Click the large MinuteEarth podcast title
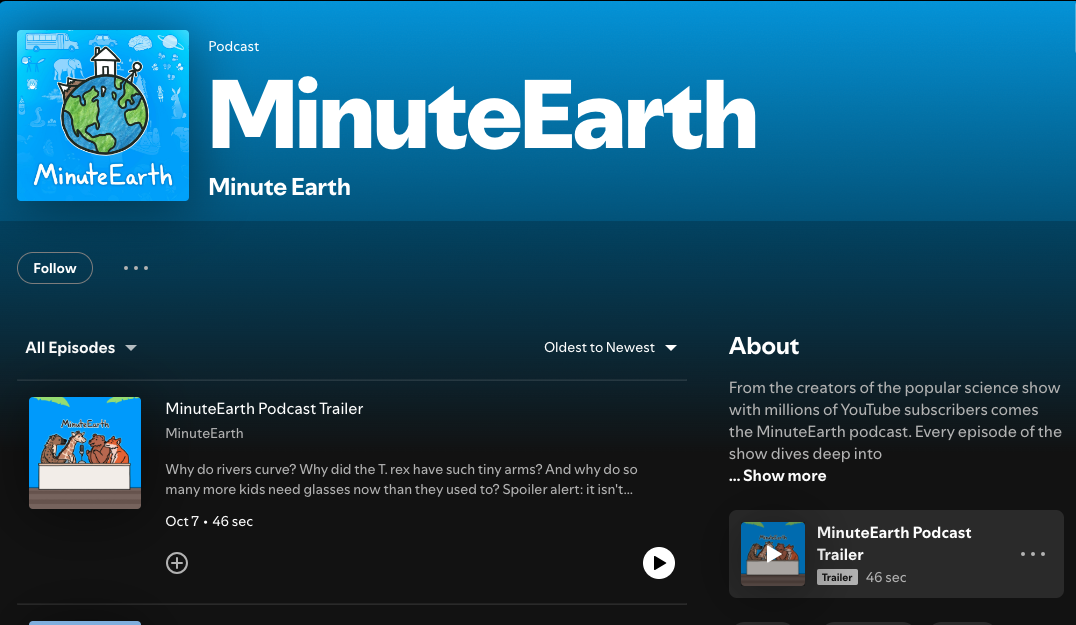Image resolution: width=1076 pixels, height=625 pixels. [x=482, y=115]
